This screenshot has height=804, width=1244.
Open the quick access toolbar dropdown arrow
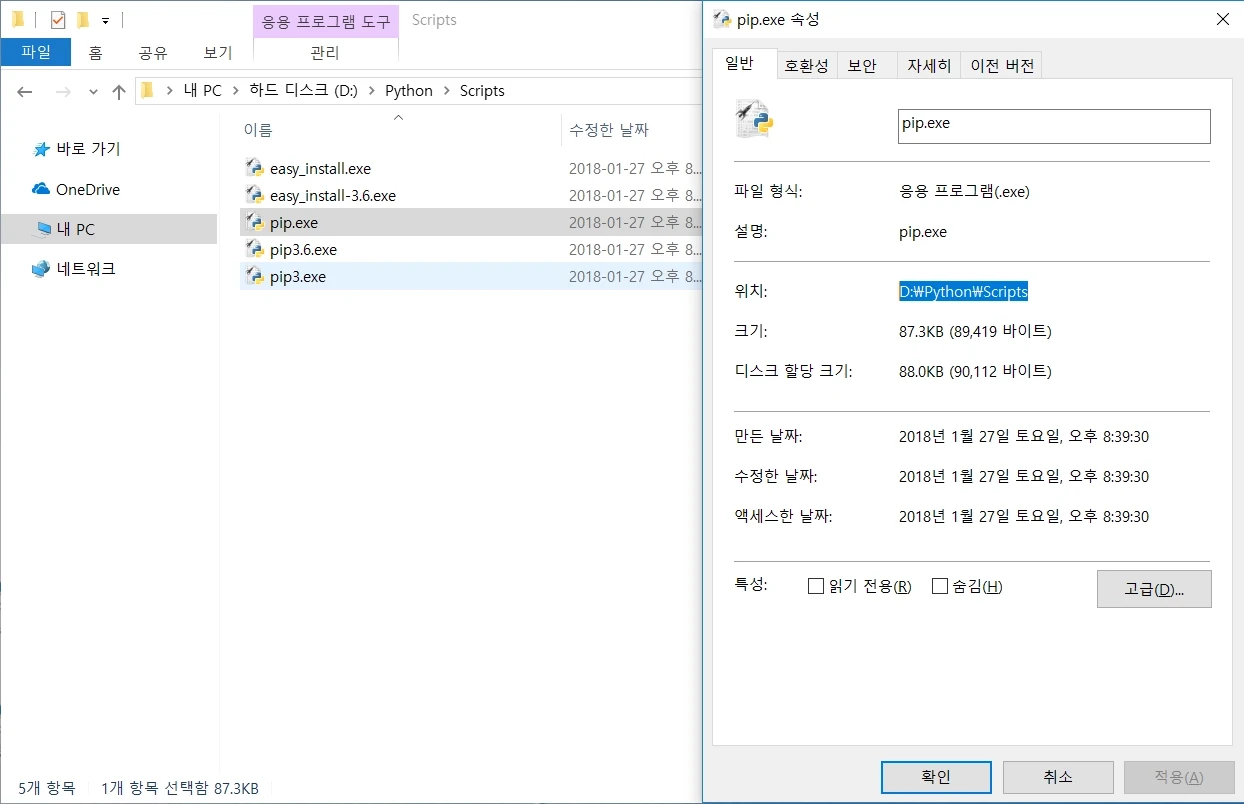[105, 20]
